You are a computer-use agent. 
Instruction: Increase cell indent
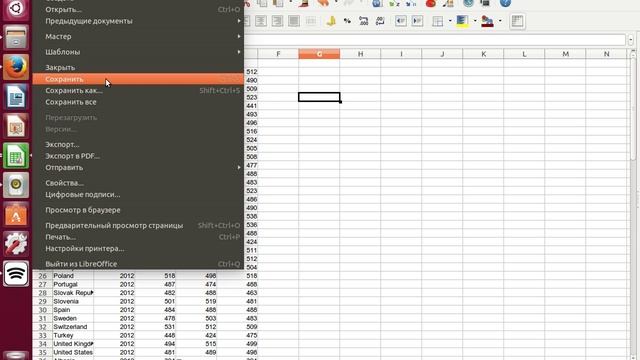(417, 21)
